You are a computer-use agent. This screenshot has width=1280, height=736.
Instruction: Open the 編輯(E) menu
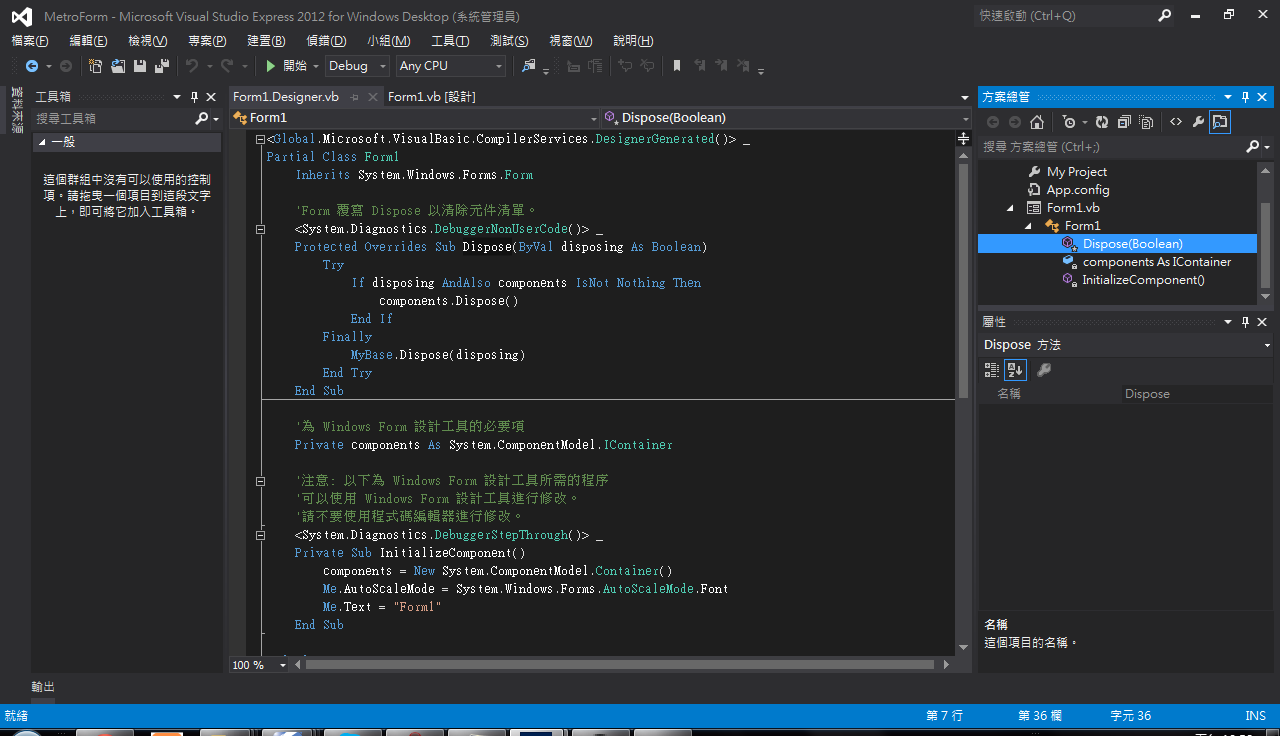[88, 41]
